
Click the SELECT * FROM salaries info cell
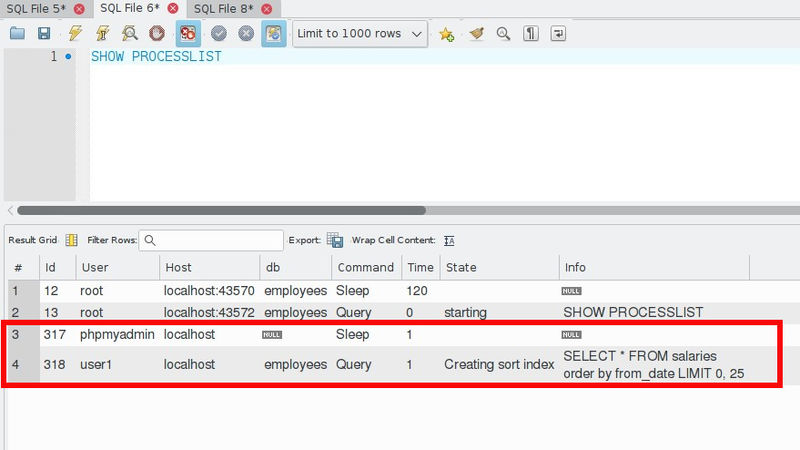coord(654,364)
